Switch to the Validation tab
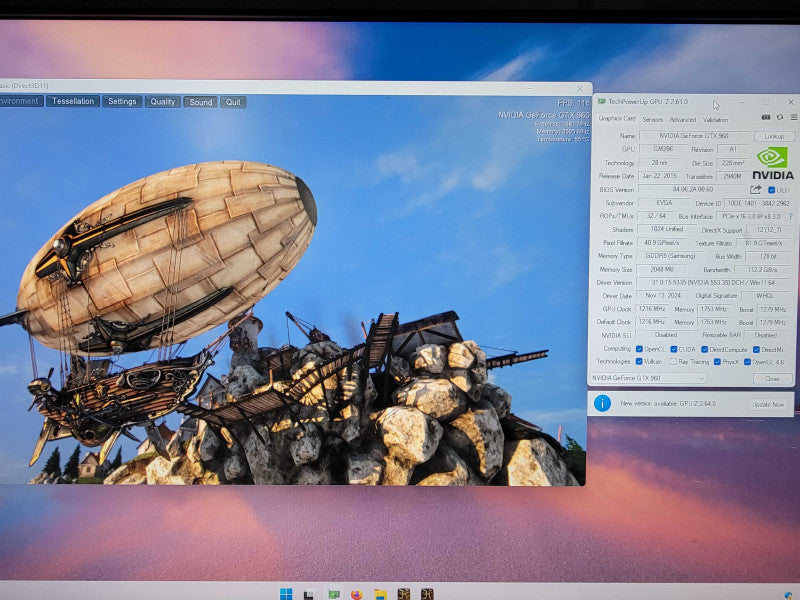This screenshot has height=600, width=800. 715,119
